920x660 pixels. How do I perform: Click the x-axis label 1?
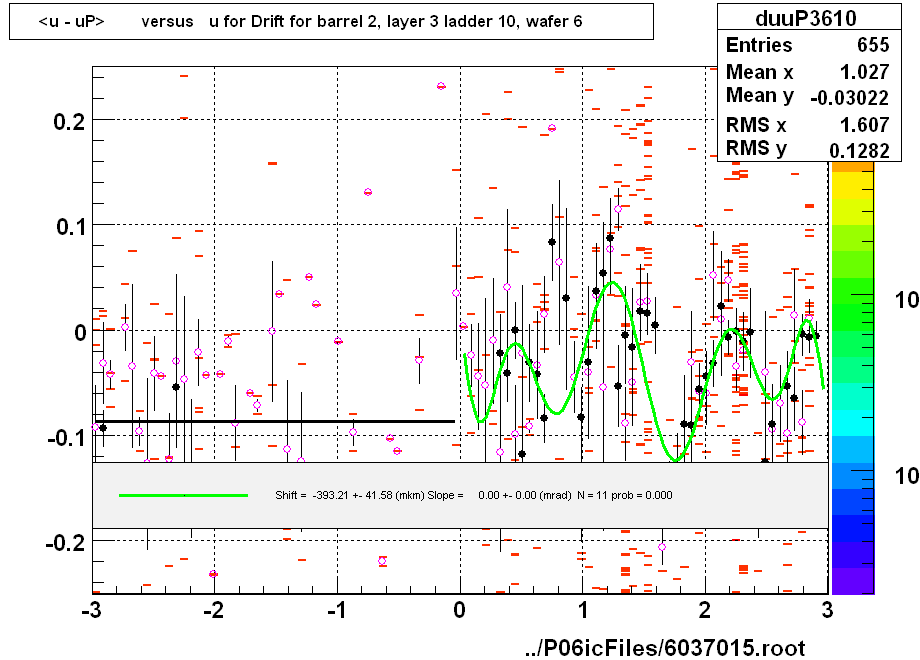pos(583,611)
